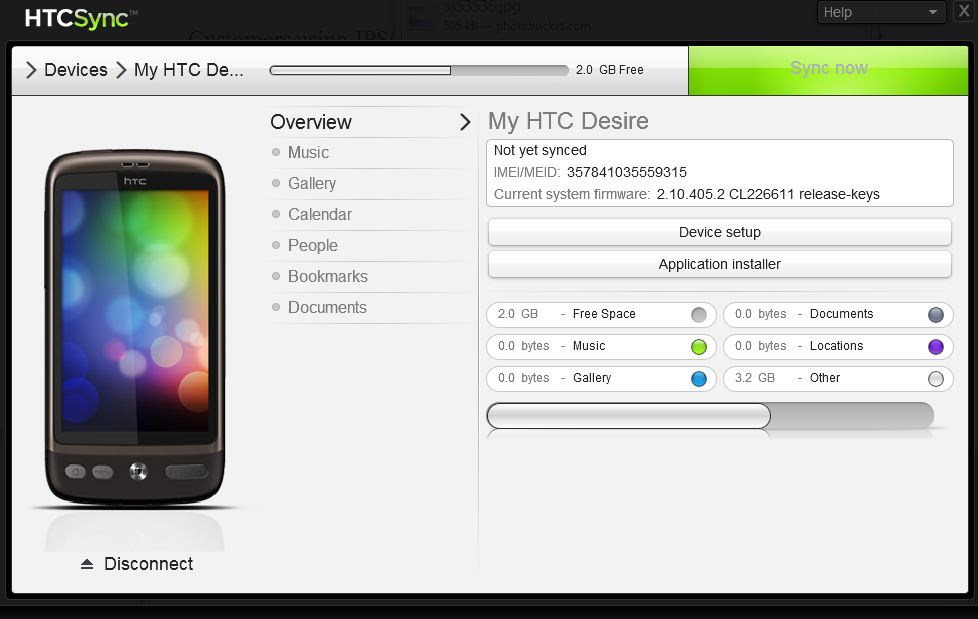Viewport: 978px width, 619px height.
Task: Open Device setup
Action: [720, 232]
